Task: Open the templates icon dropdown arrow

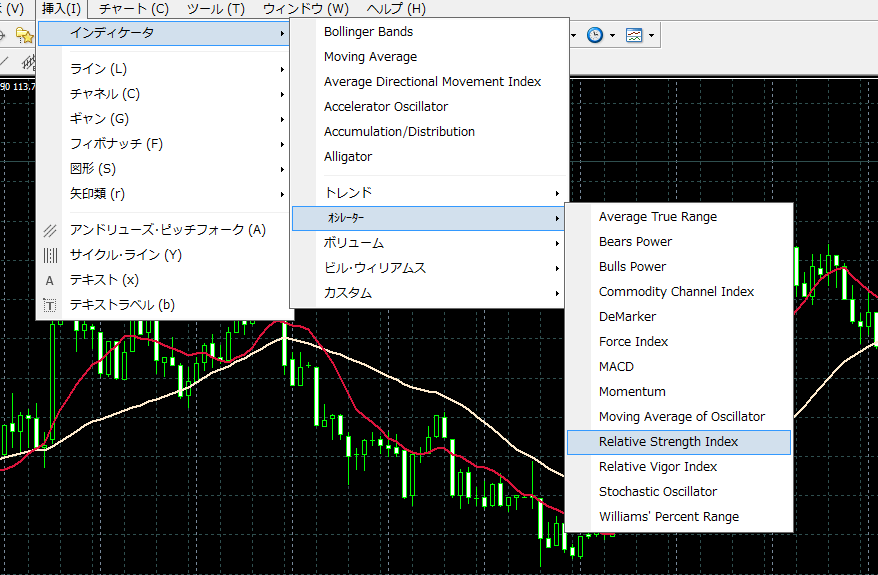Action: point(651,35)
